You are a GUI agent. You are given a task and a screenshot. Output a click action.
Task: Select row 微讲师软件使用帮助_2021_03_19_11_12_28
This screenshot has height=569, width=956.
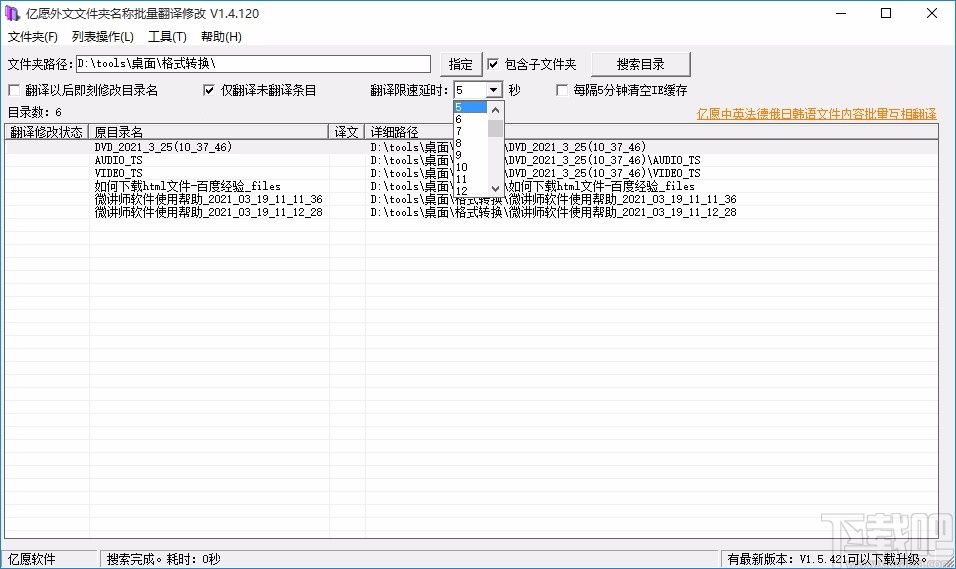point(471,212)
